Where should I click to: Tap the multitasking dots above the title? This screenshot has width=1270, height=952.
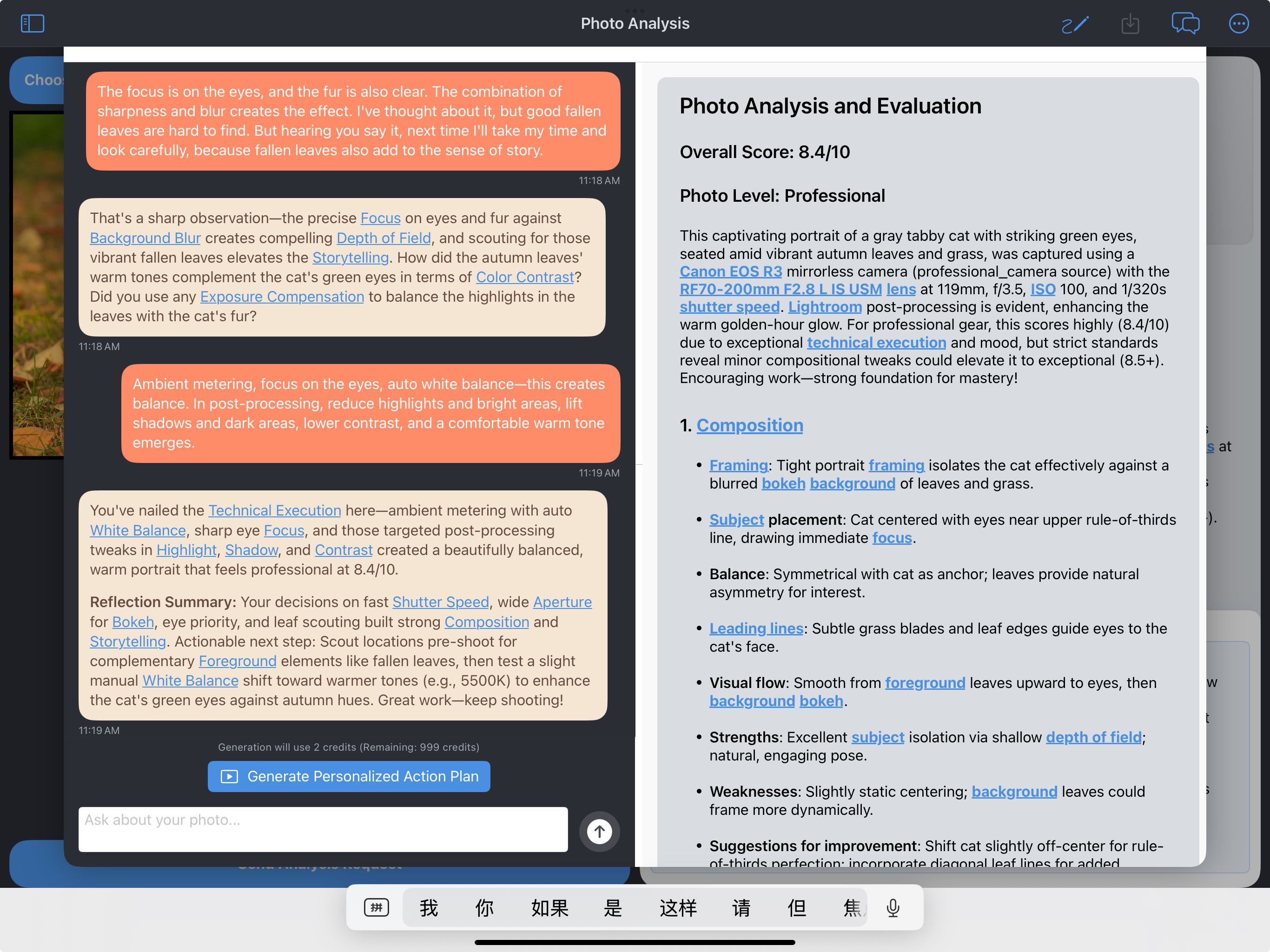[x=635, y=10]
